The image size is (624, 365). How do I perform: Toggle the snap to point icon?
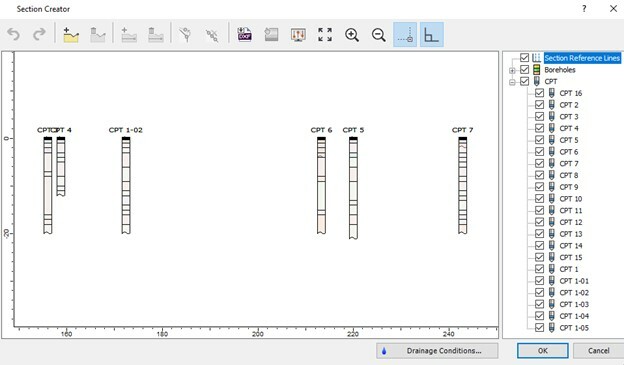click(x=405, y=35)
